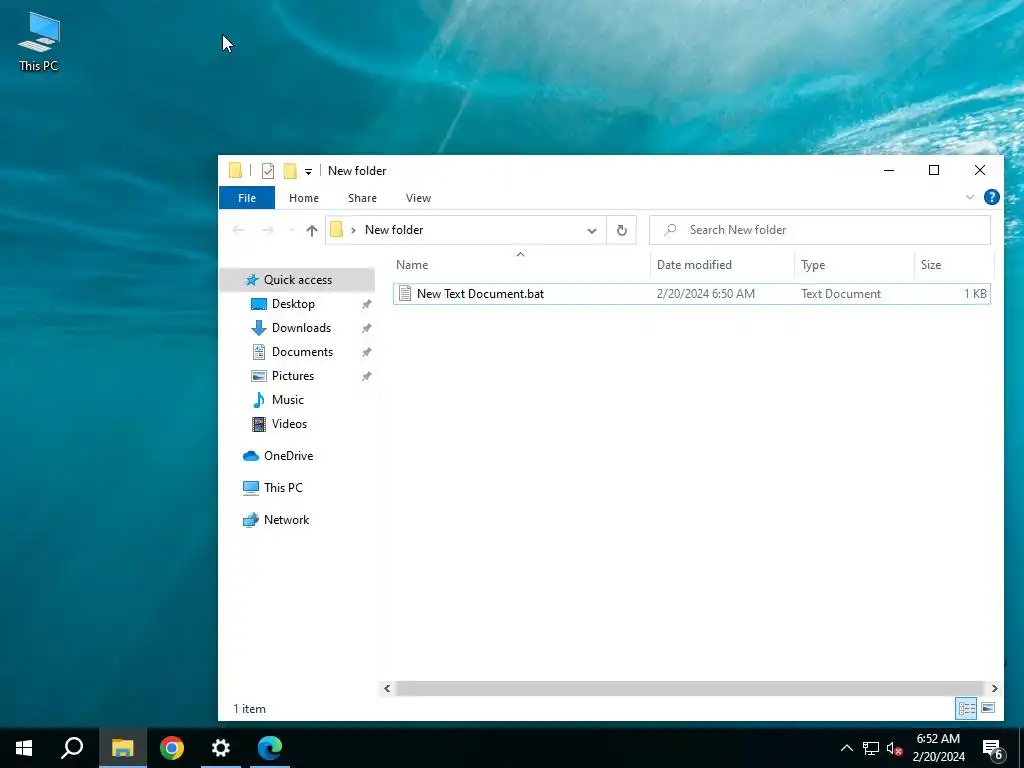
Task: Sort by the Type column header
Action: click(x=854, y=264)
